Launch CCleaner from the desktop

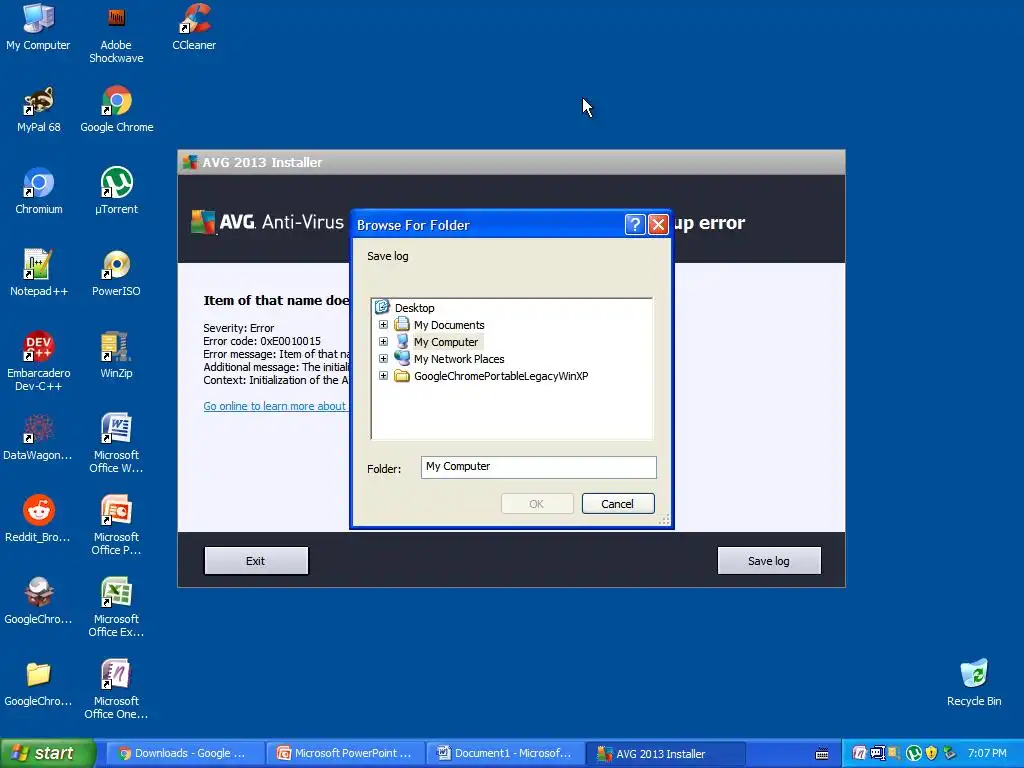(x=194, y=27)
